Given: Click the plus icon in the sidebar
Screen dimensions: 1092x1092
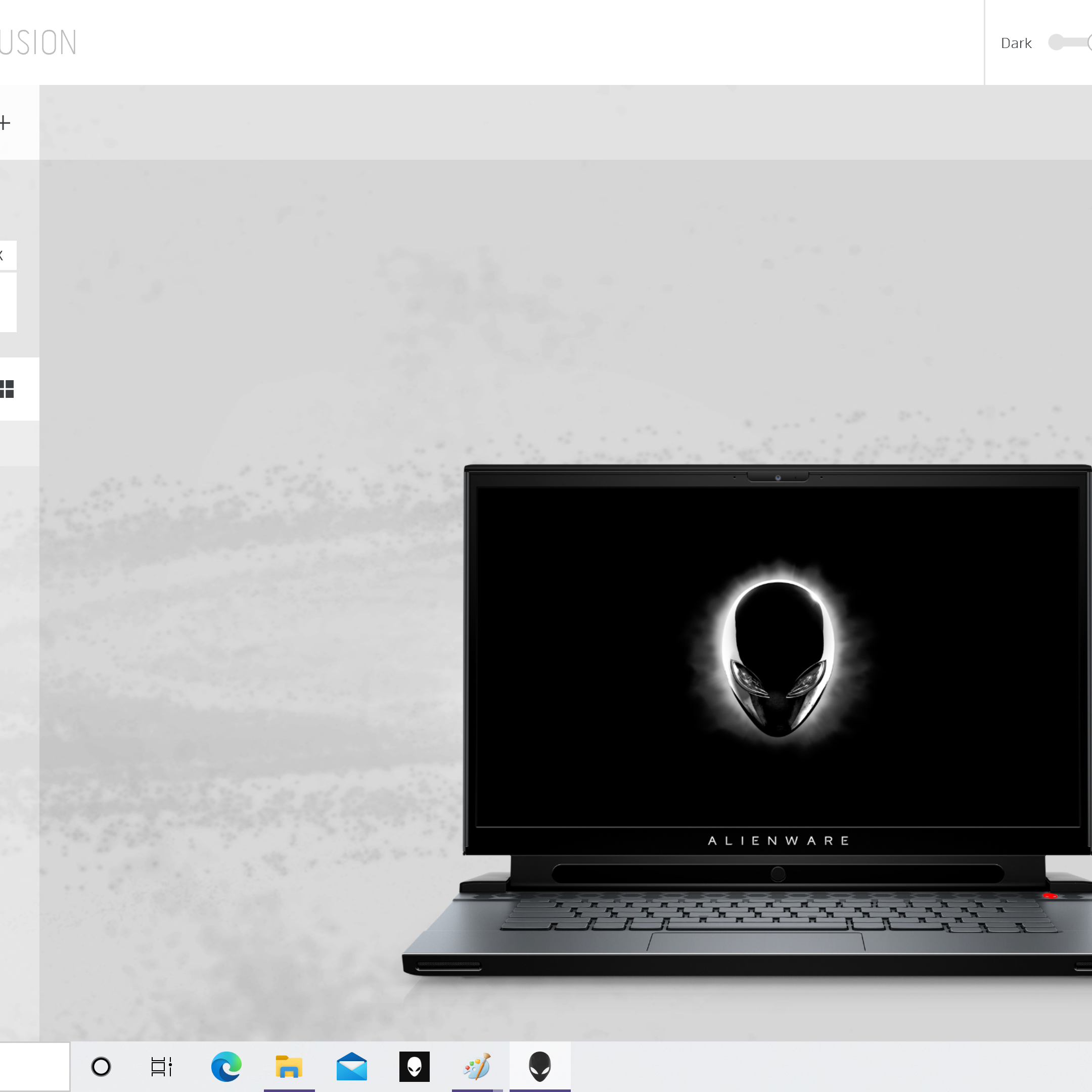Looking at the screenshot, I should pyautogui.click(x=5, y=123).
